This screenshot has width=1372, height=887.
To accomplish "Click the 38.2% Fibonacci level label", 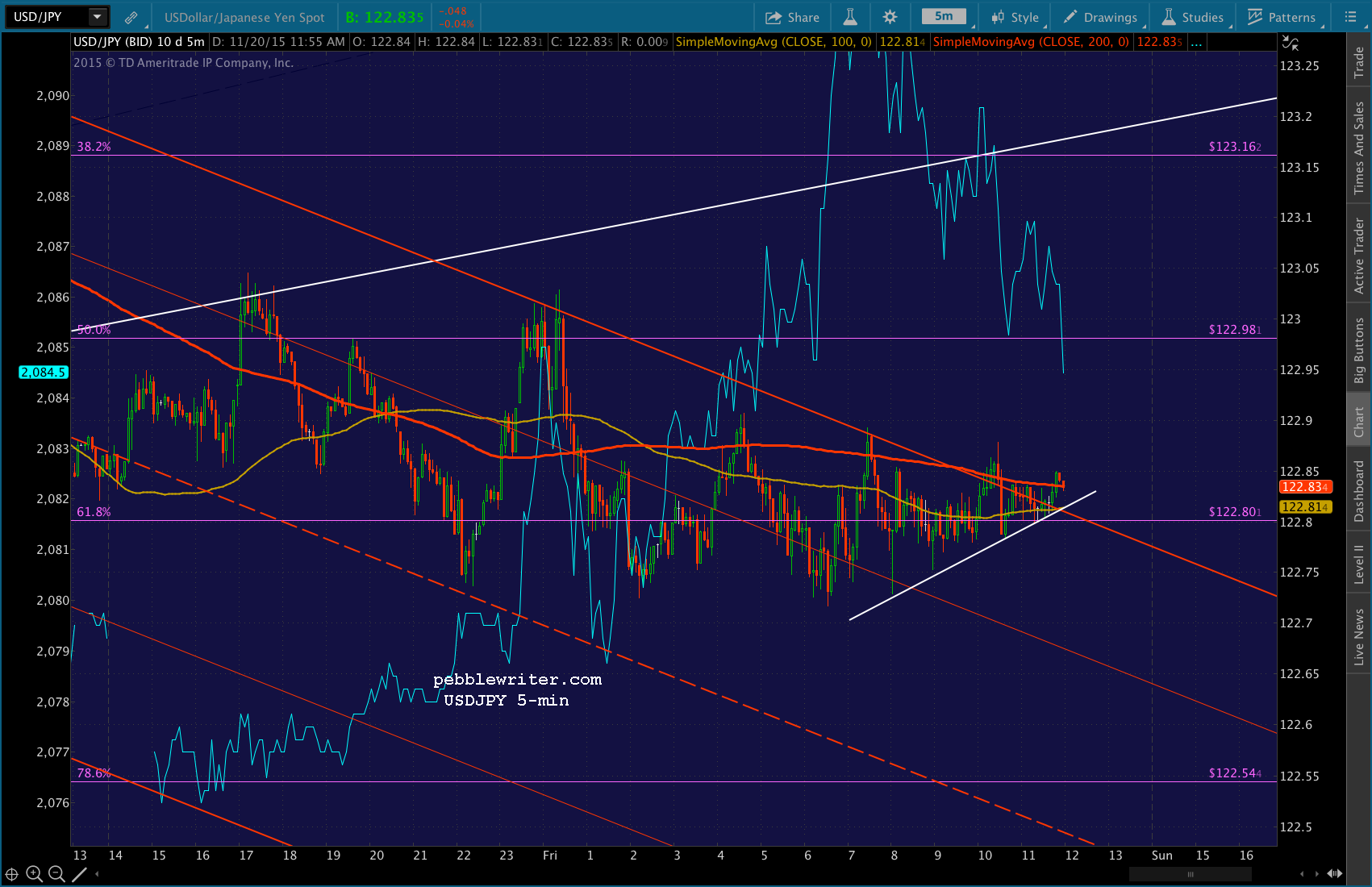I will click(x=94, y=147).
